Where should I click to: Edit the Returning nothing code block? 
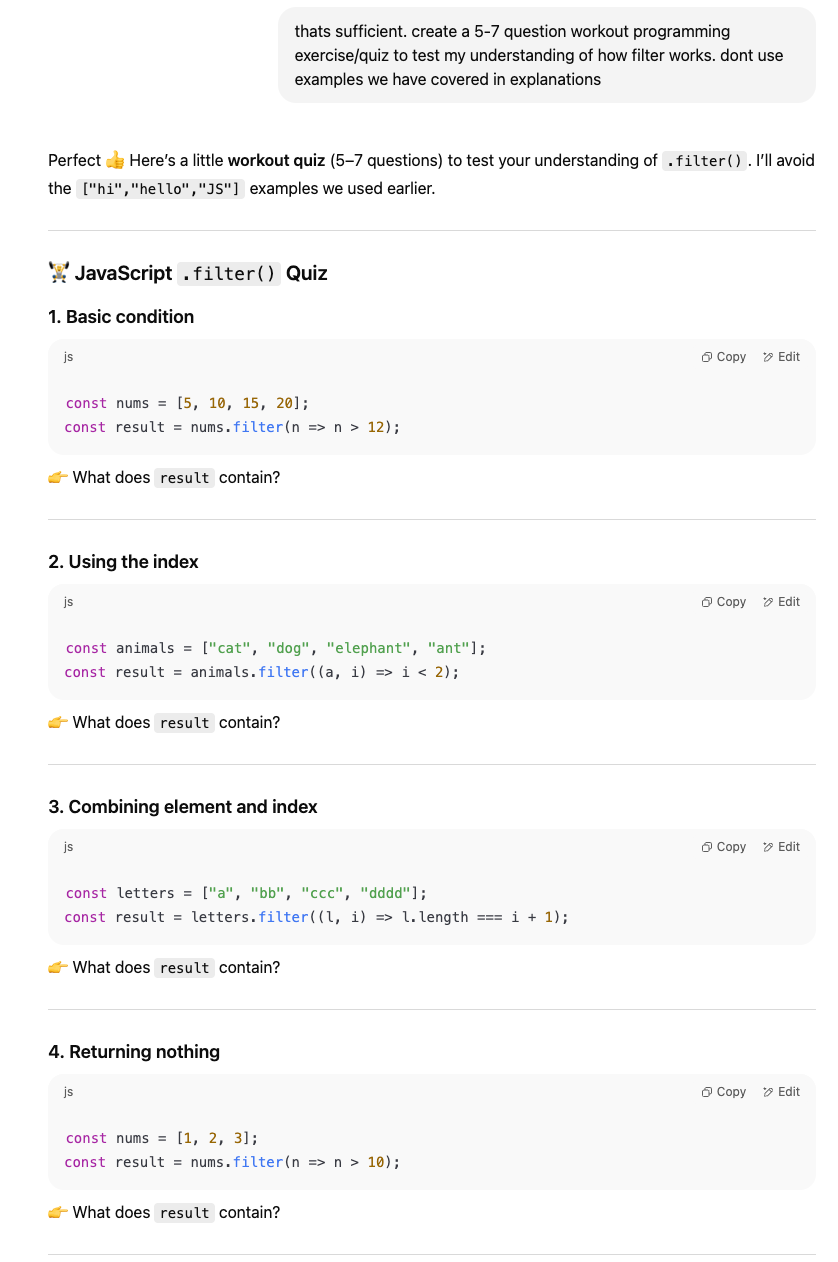coord(781,1092)
